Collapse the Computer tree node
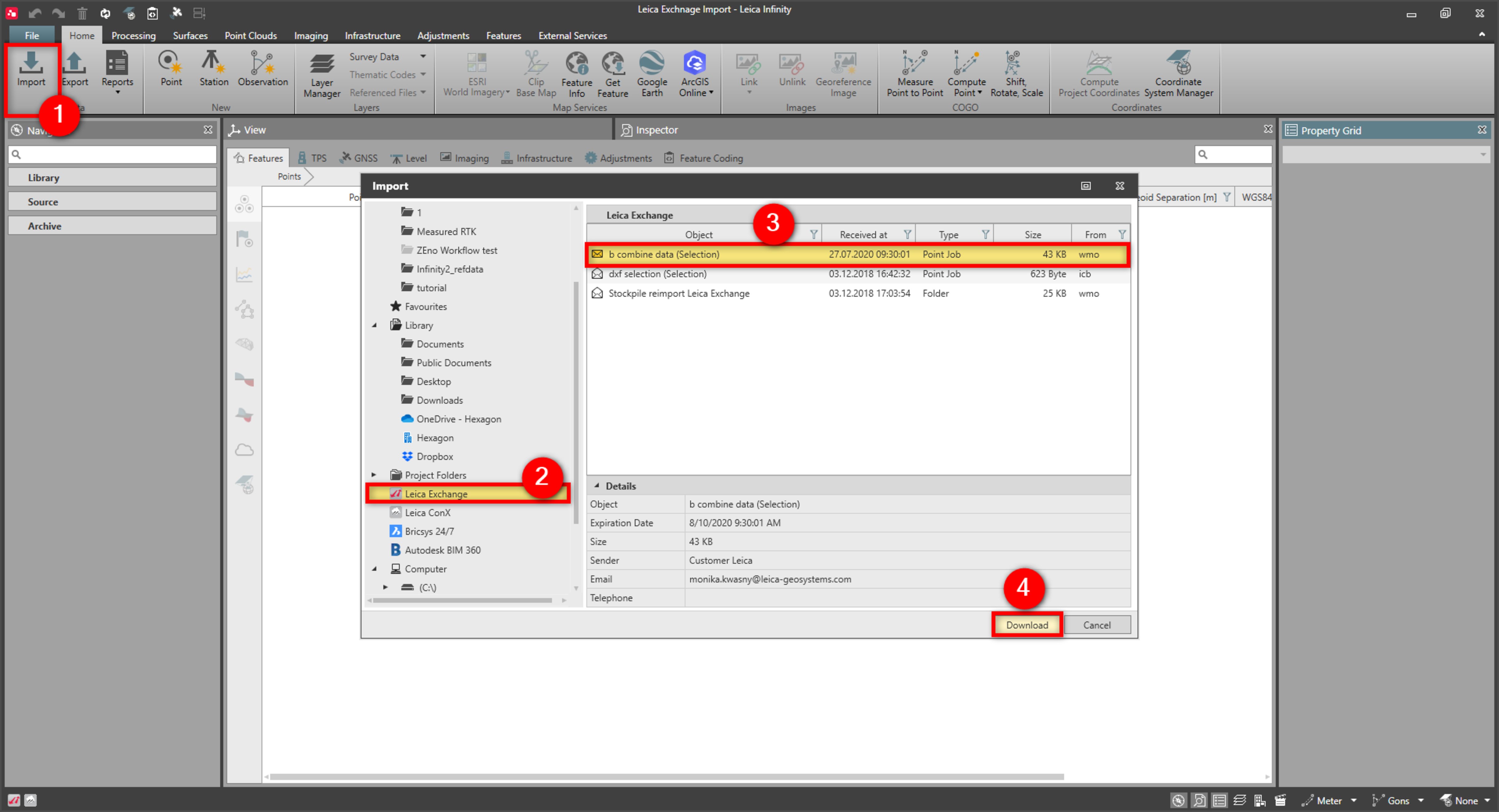The image size is (1499, 812). tap(375, 569)
